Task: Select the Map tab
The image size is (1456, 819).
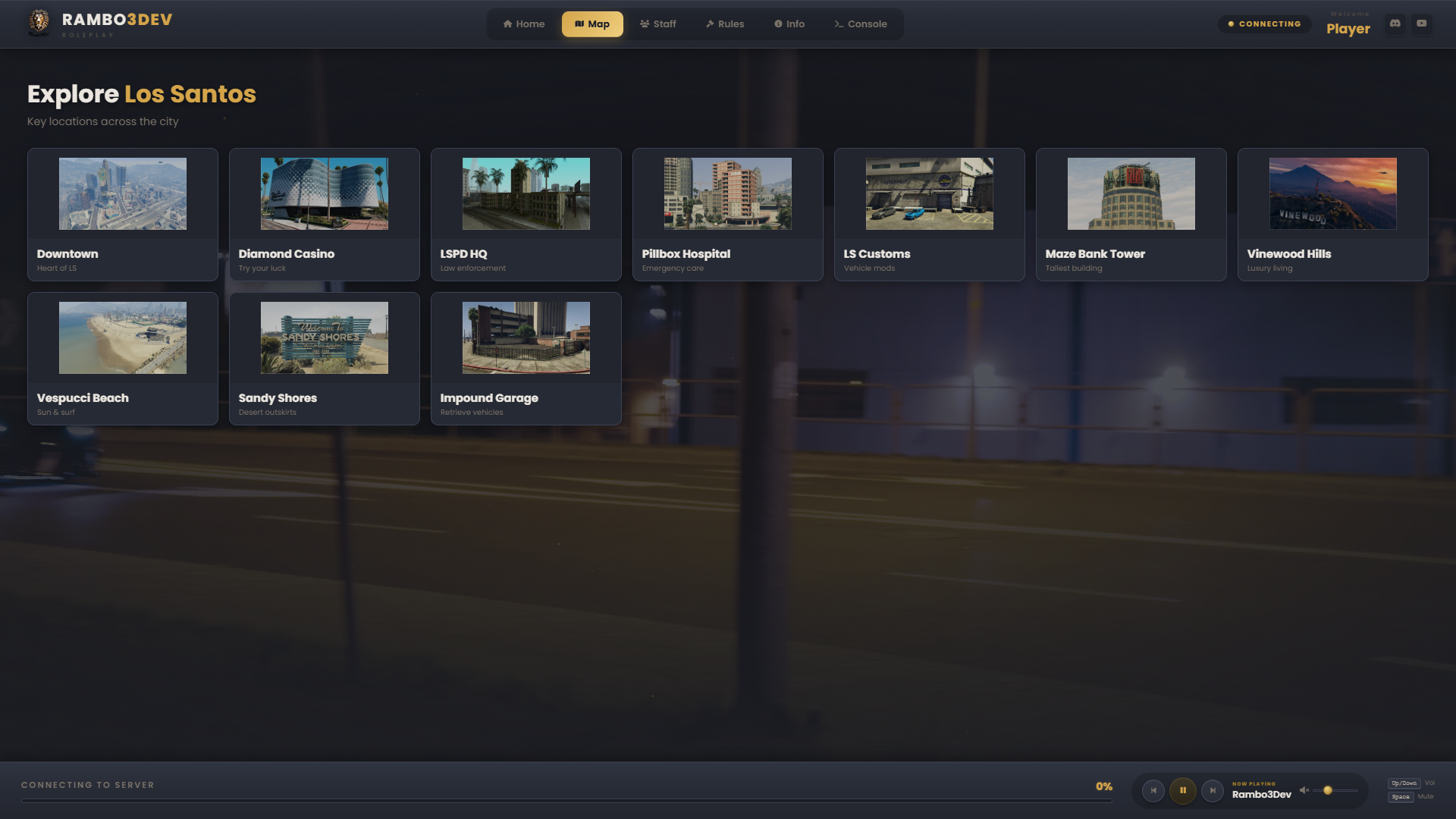Action: click(x=591, y=24)
